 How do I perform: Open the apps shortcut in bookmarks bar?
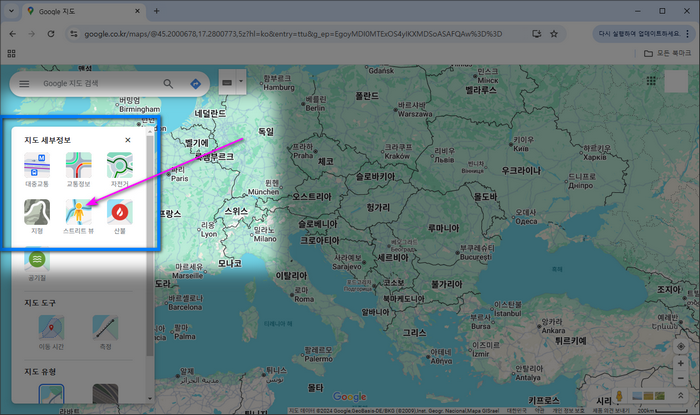pyautogui.click(x=12, y=54)
